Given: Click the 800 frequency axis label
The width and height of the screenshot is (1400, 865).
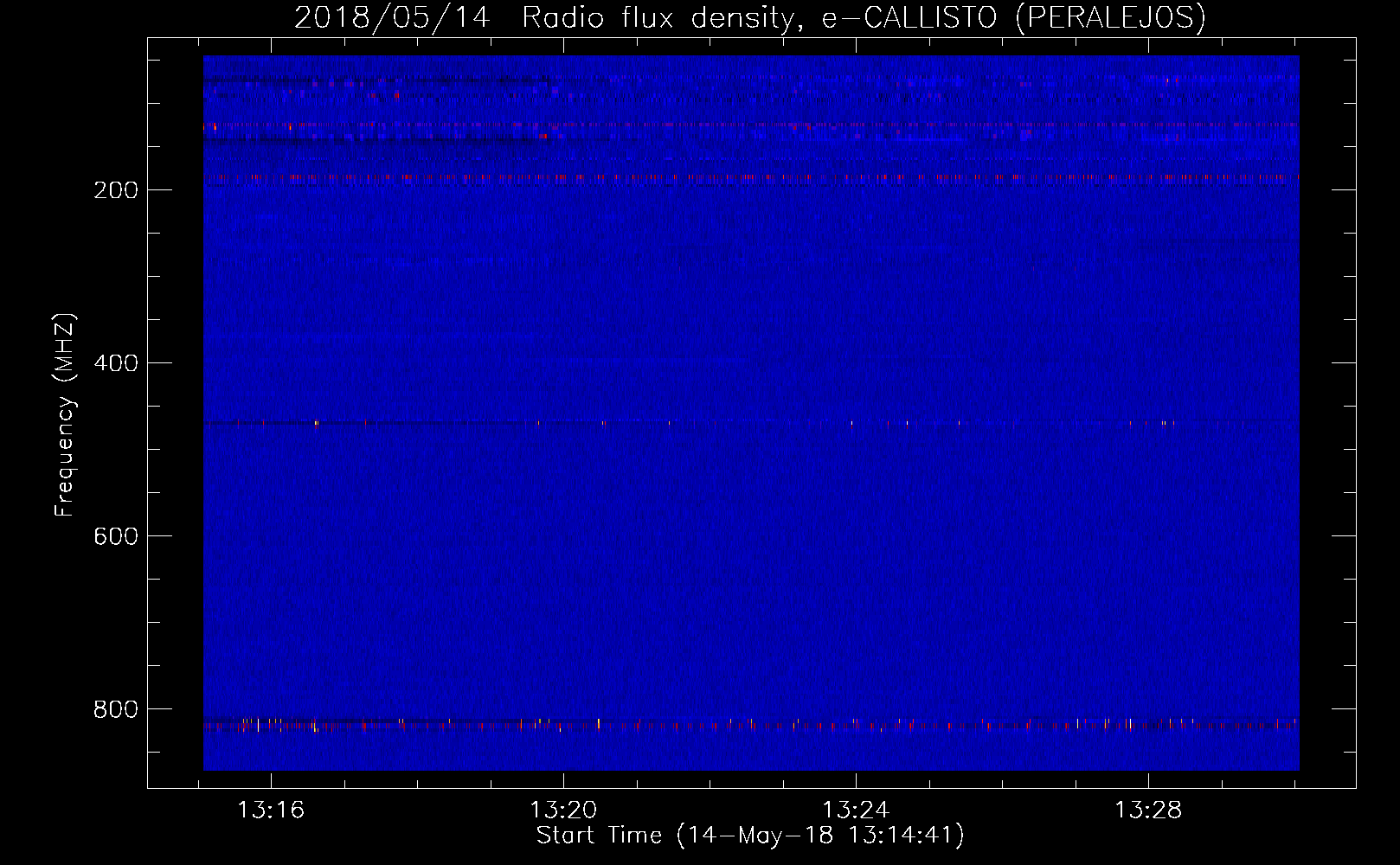Looking at the screenshot, I should (x=115, y=709).
